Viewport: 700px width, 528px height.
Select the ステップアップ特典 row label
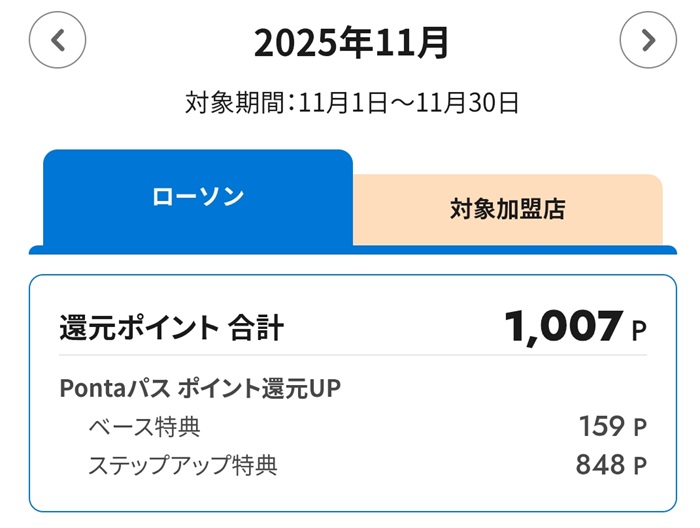(183, 465)
